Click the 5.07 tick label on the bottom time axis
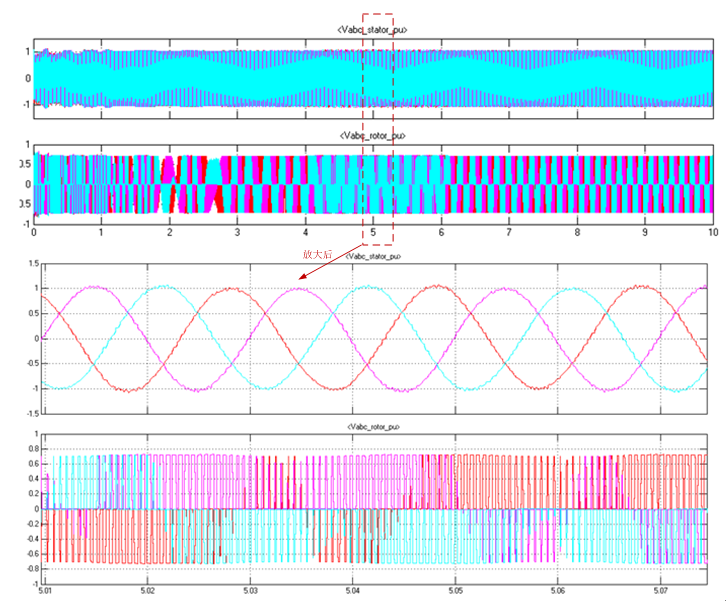 tap(661, 591)
